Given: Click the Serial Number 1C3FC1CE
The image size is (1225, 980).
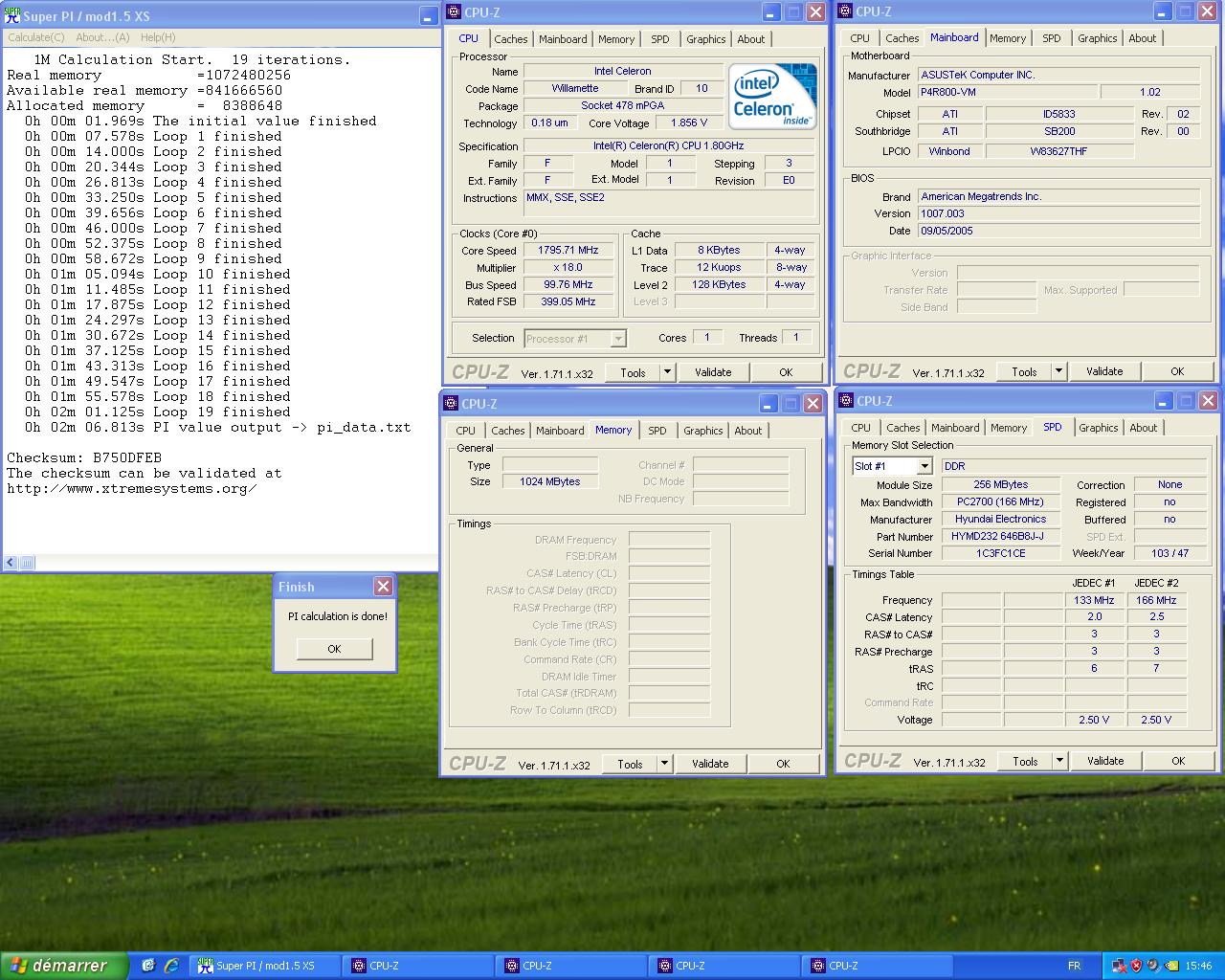Looking at the screenshot, I should coord(1000,553).
